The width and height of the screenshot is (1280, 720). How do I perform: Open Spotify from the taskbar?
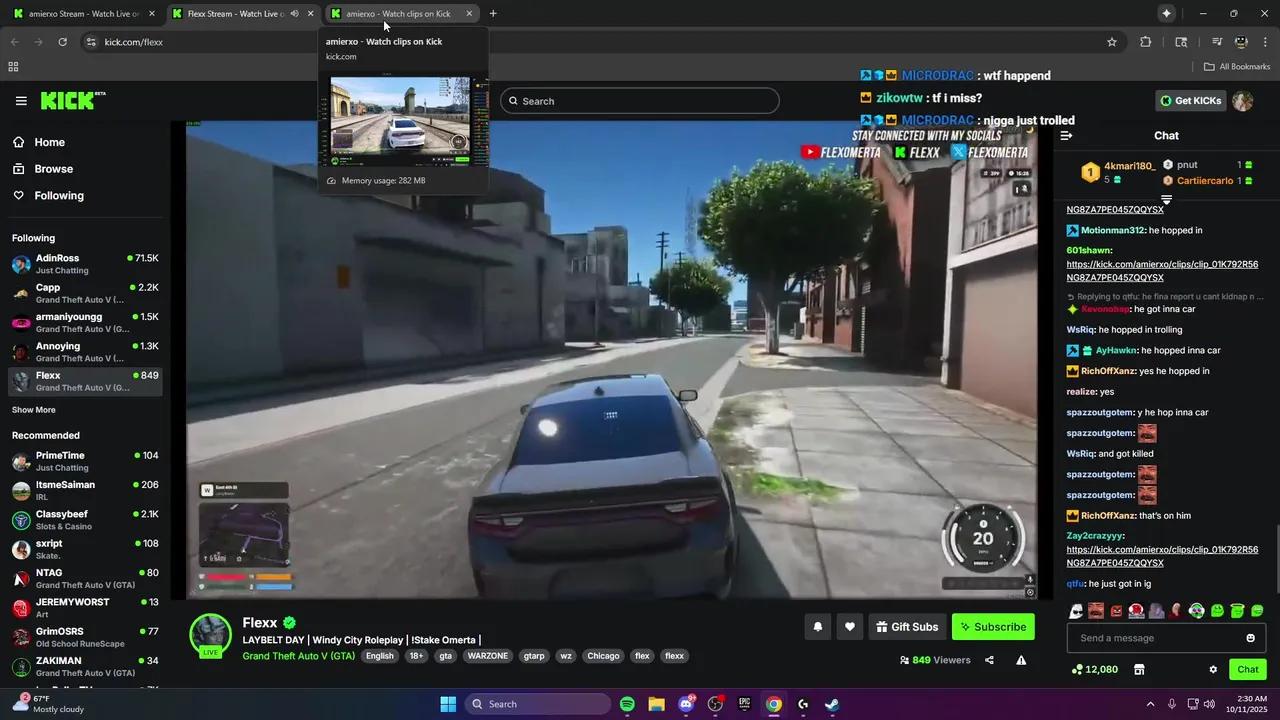tap(627, 704)
